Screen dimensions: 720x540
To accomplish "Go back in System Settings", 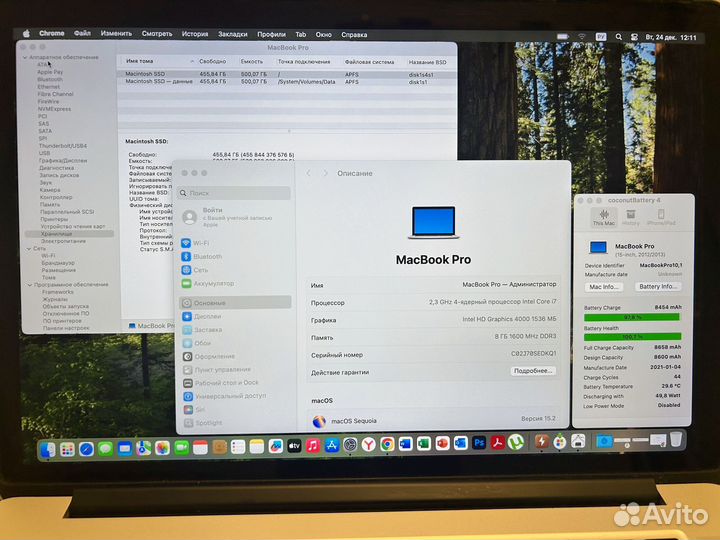I will point(309,173).
